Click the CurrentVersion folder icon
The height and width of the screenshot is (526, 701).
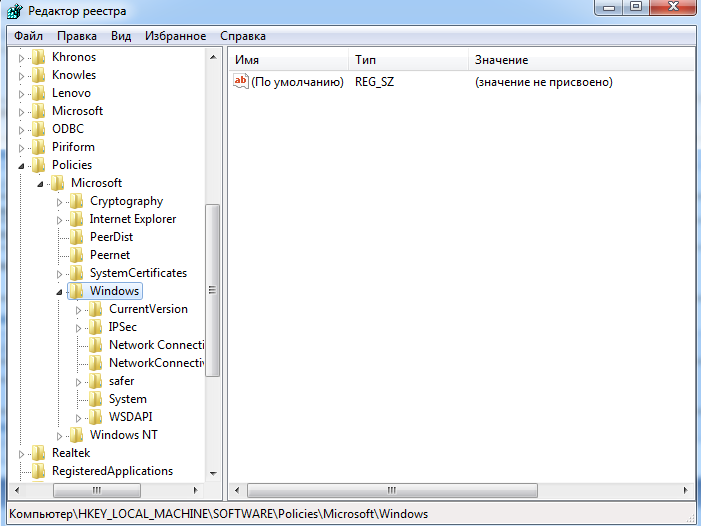[95, 309]
